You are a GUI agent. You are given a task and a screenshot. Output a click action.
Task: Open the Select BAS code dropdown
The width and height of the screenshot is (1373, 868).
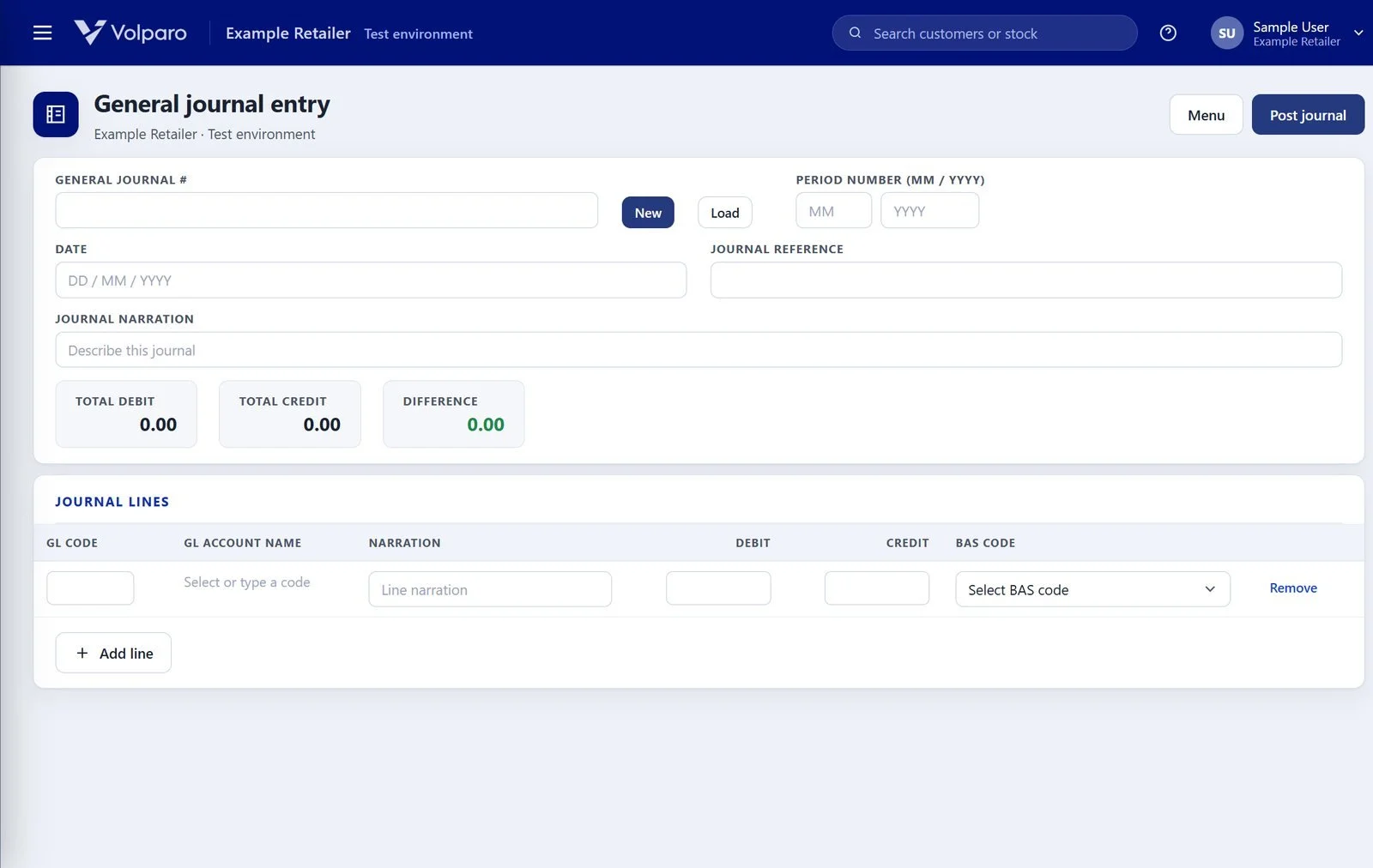click(x=1092, y=589)
